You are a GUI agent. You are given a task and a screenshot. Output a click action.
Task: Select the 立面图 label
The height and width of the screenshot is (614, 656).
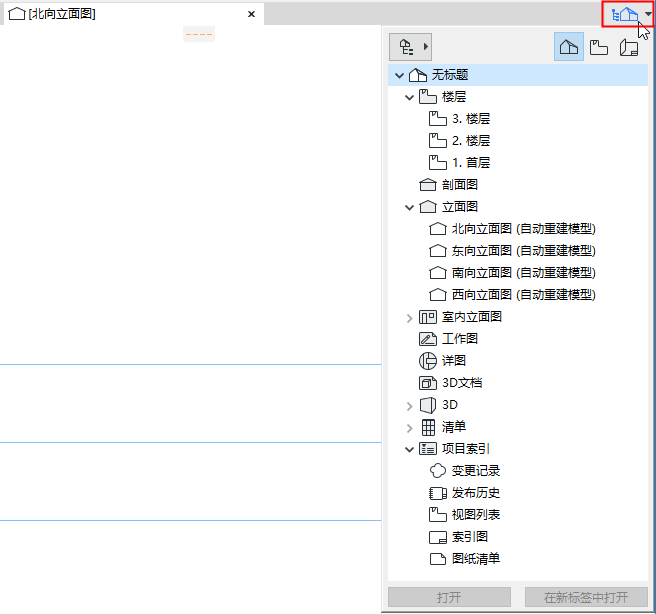pos(460,207)
